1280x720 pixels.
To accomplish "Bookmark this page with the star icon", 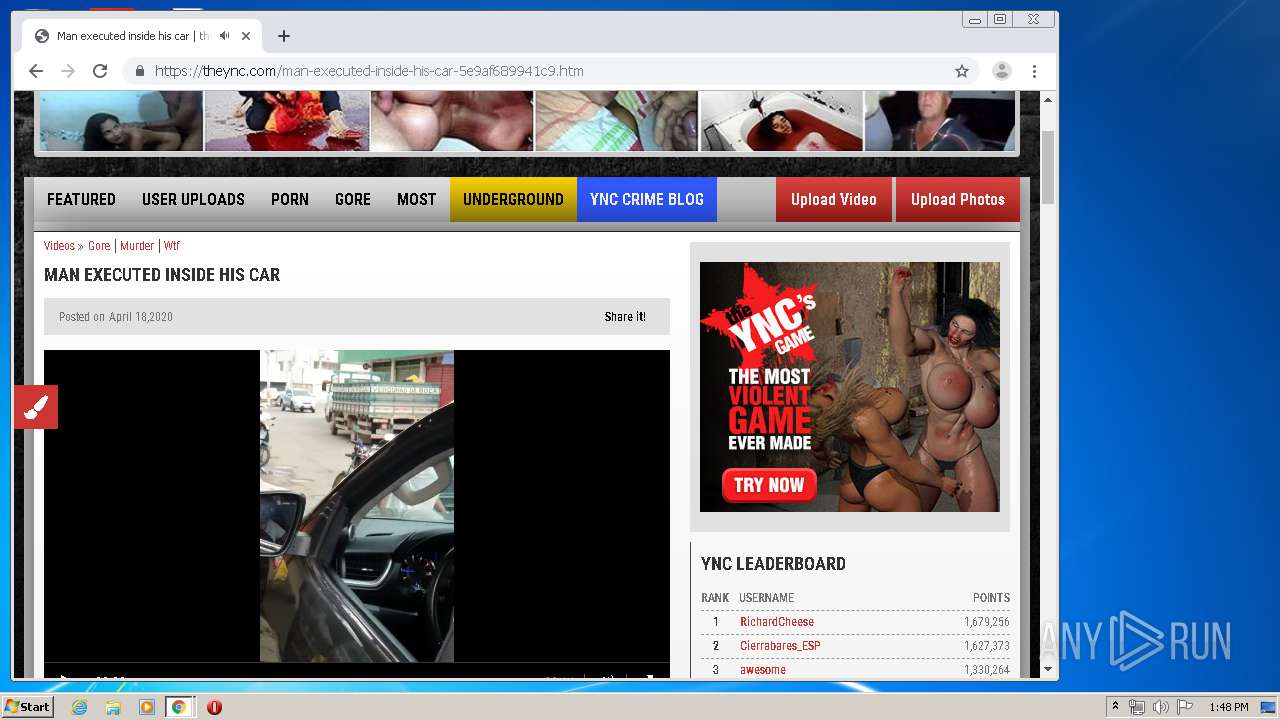I will pyautogui.click(x=962, y=71).
